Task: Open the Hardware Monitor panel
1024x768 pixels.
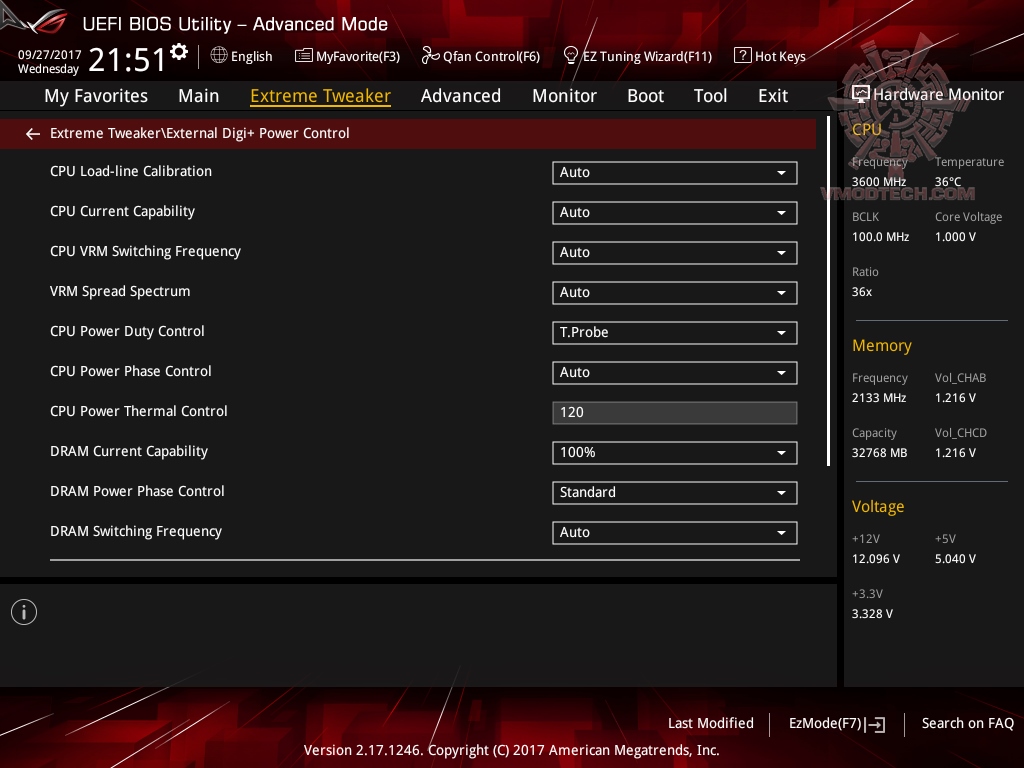Action: (927, 93)
